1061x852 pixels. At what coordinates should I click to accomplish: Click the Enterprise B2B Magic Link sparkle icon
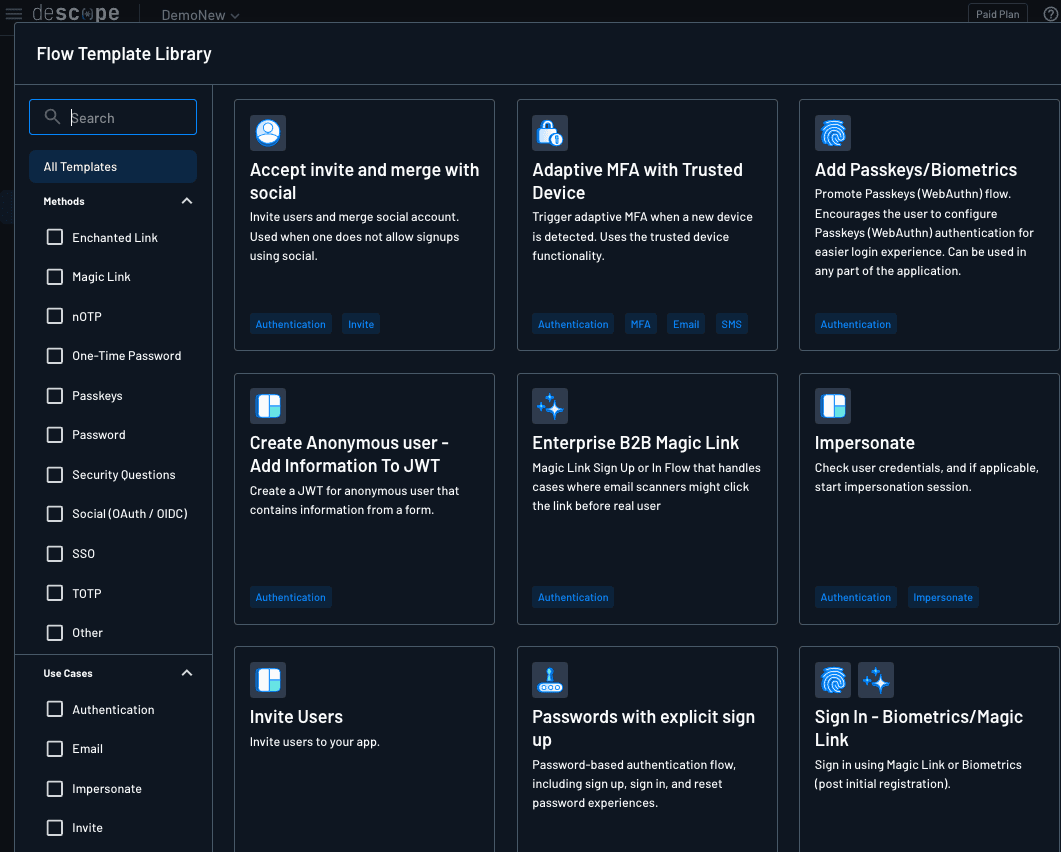pyautogui.click(x=550, y=405)
